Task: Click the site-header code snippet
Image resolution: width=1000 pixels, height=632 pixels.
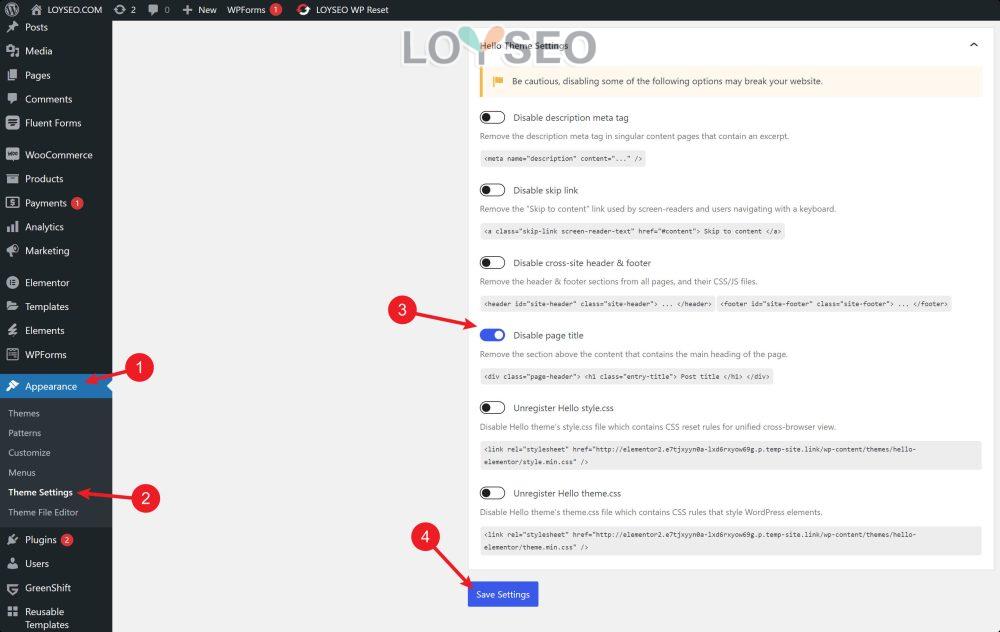Action: coord(598,304)
